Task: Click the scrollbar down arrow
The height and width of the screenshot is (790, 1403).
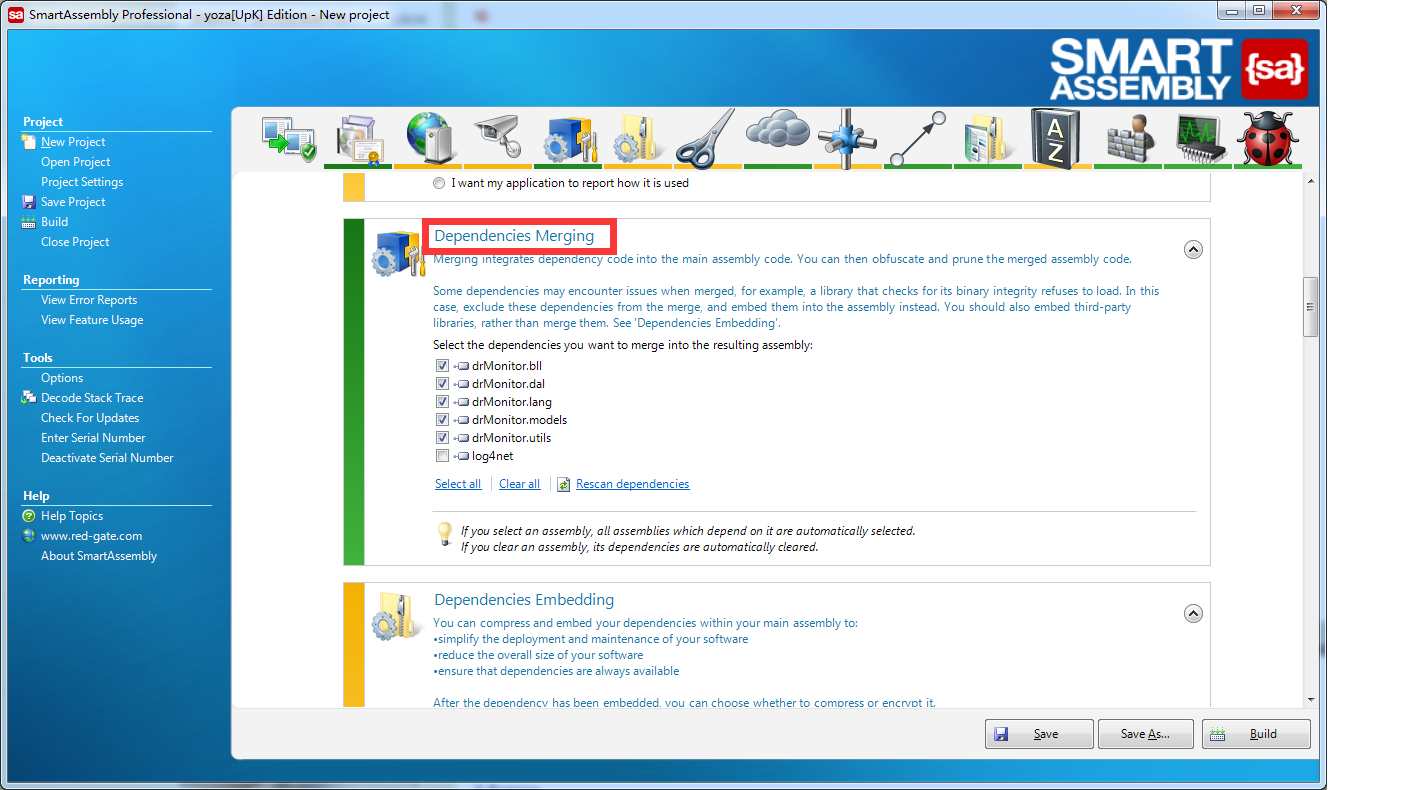Action: (x=1310, y=699)
